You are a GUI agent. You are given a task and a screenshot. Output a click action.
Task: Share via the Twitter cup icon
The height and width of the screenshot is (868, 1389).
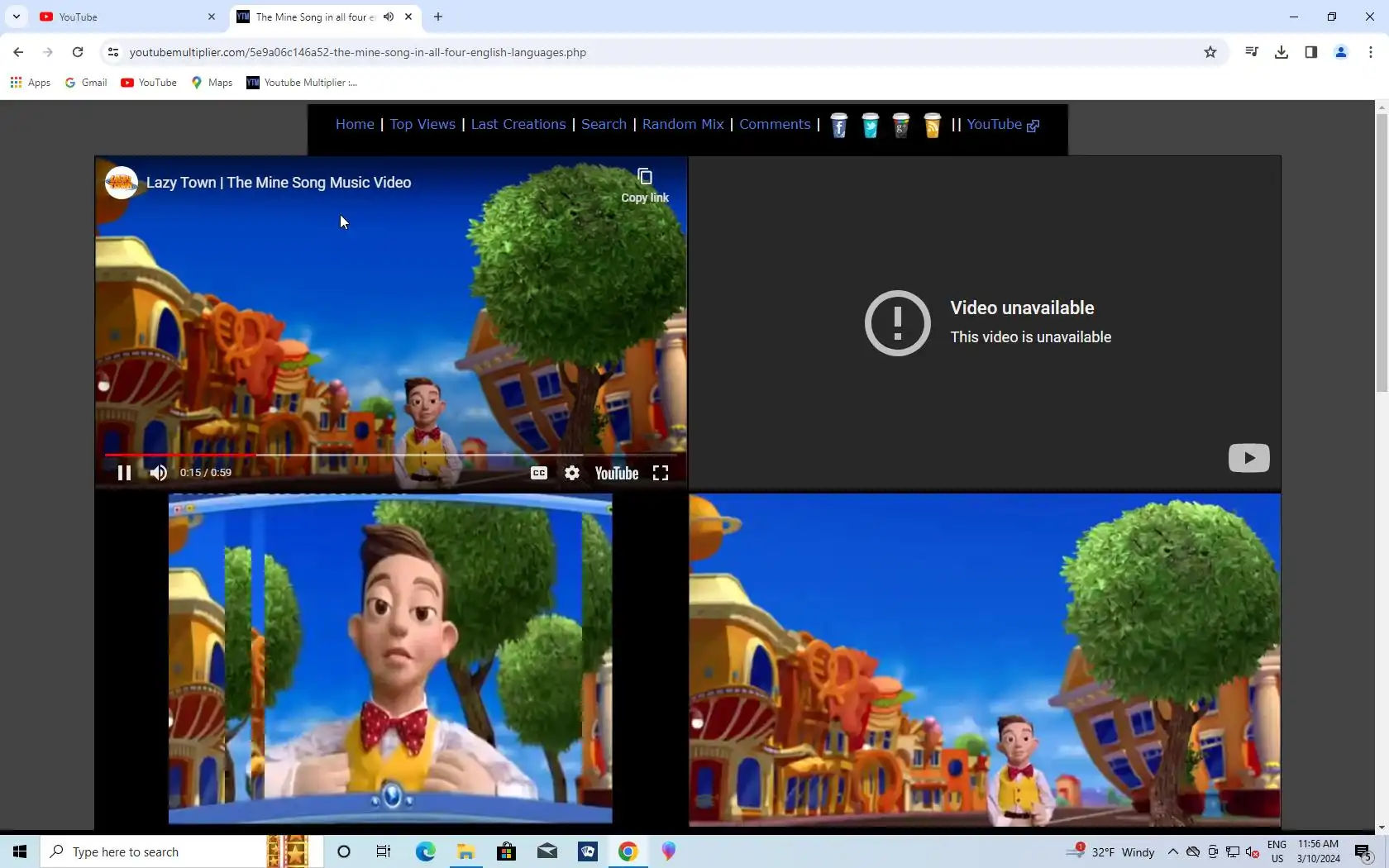[870, 125]
